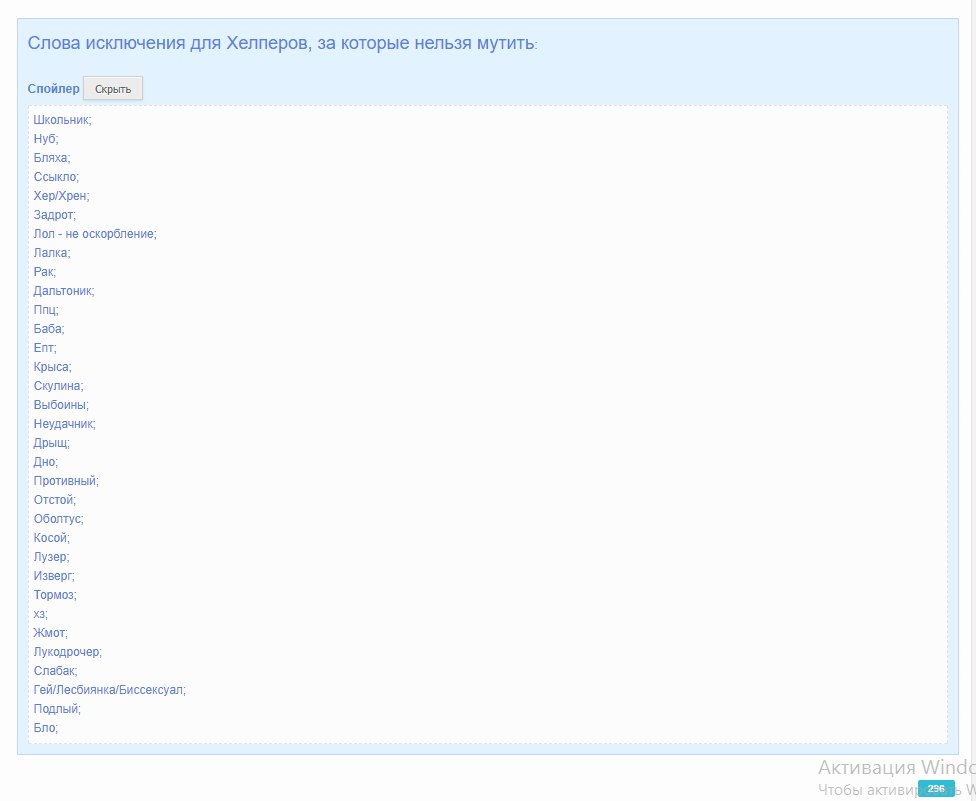Select the word Косой;

tap(51, 537)
